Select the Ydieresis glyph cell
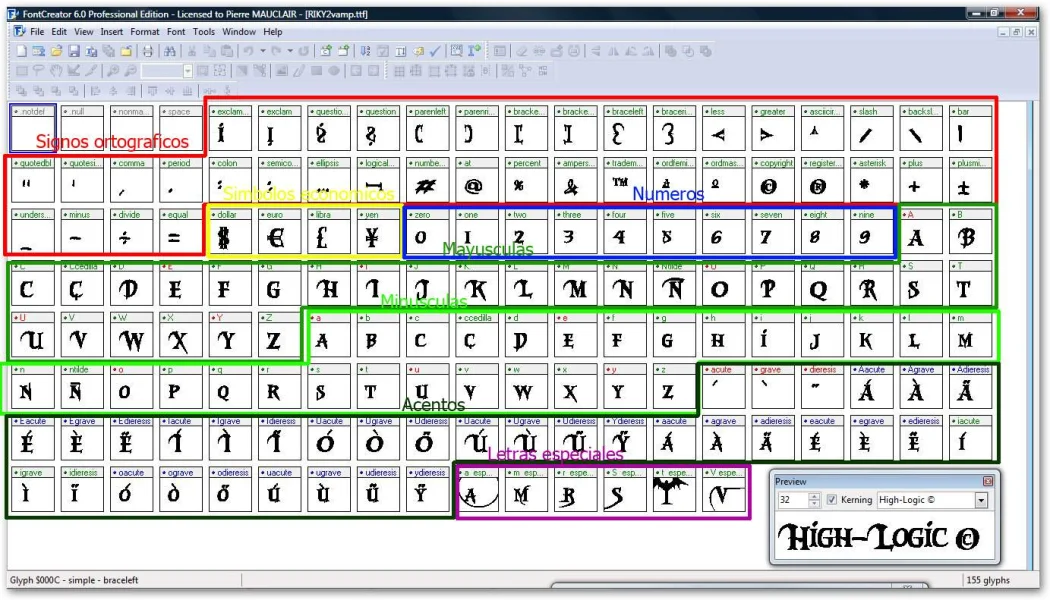Image resolution: width=1050 pixels, height=600 pixels. pyautogui.click(x=625, y=437)
